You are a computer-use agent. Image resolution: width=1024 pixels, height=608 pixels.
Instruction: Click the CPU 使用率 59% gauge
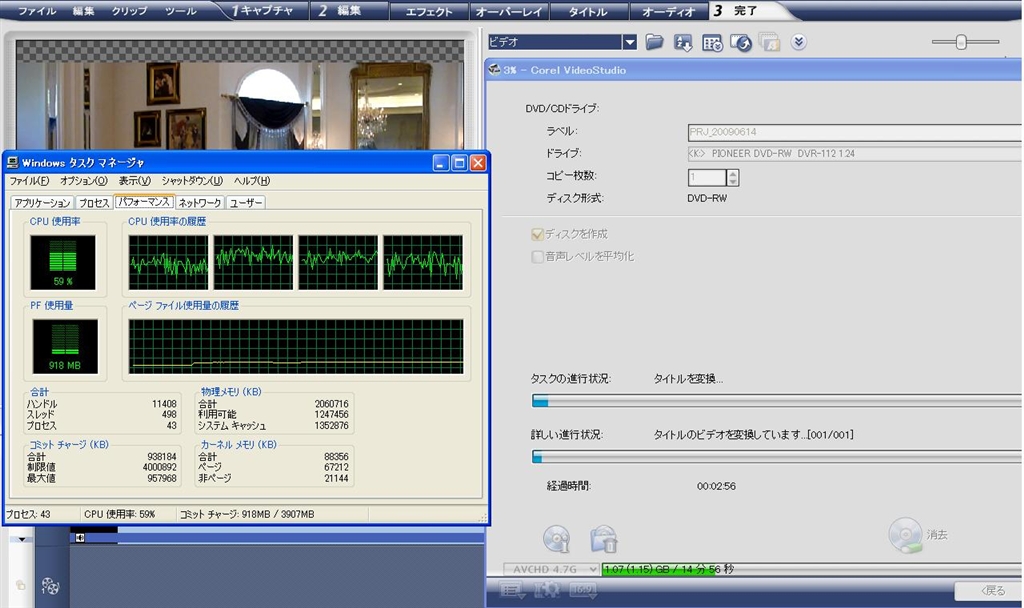pos(63,263)
